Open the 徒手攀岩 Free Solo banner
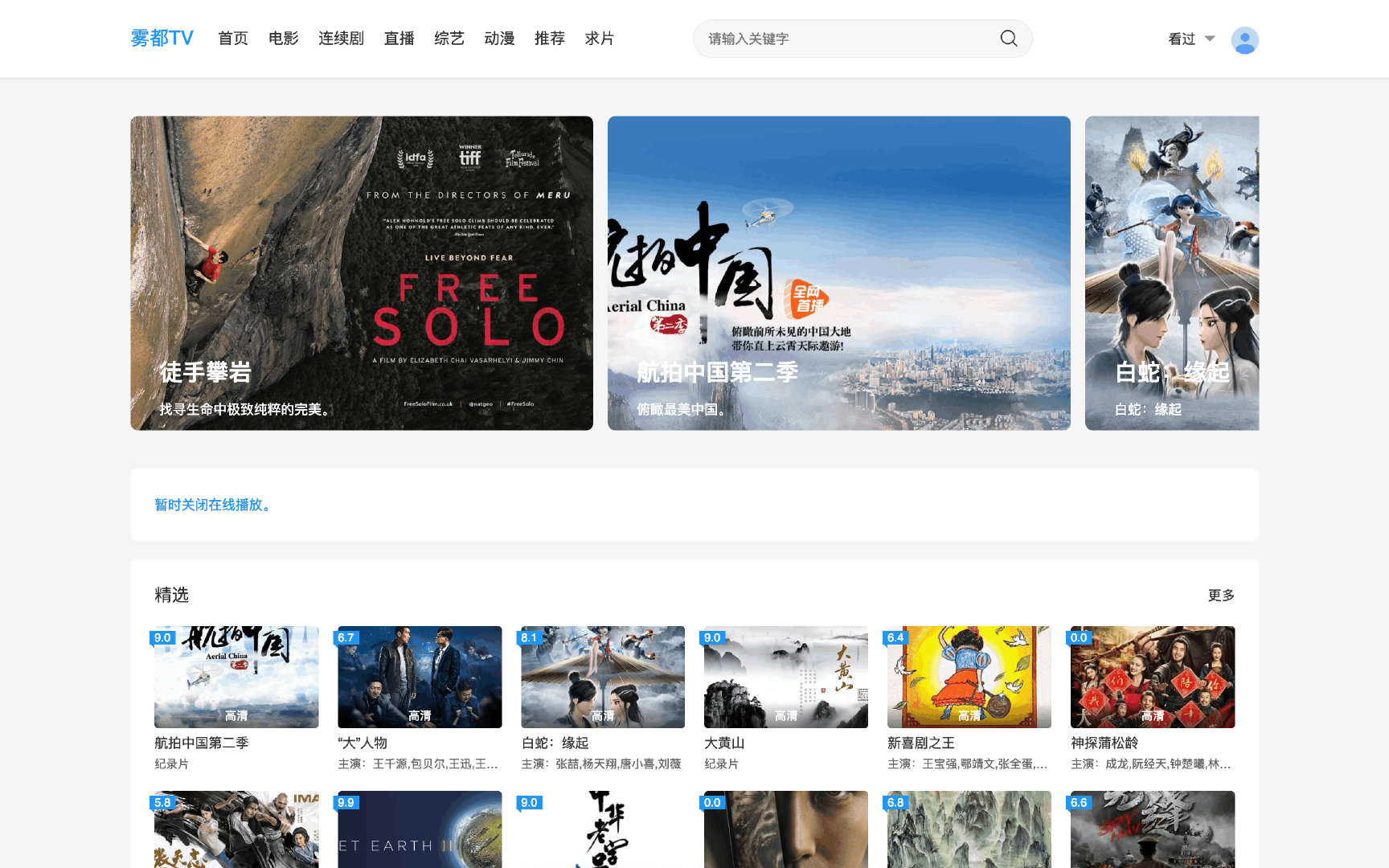The width and height of the screenshot is (1389, 868). [x=362, y=273]
